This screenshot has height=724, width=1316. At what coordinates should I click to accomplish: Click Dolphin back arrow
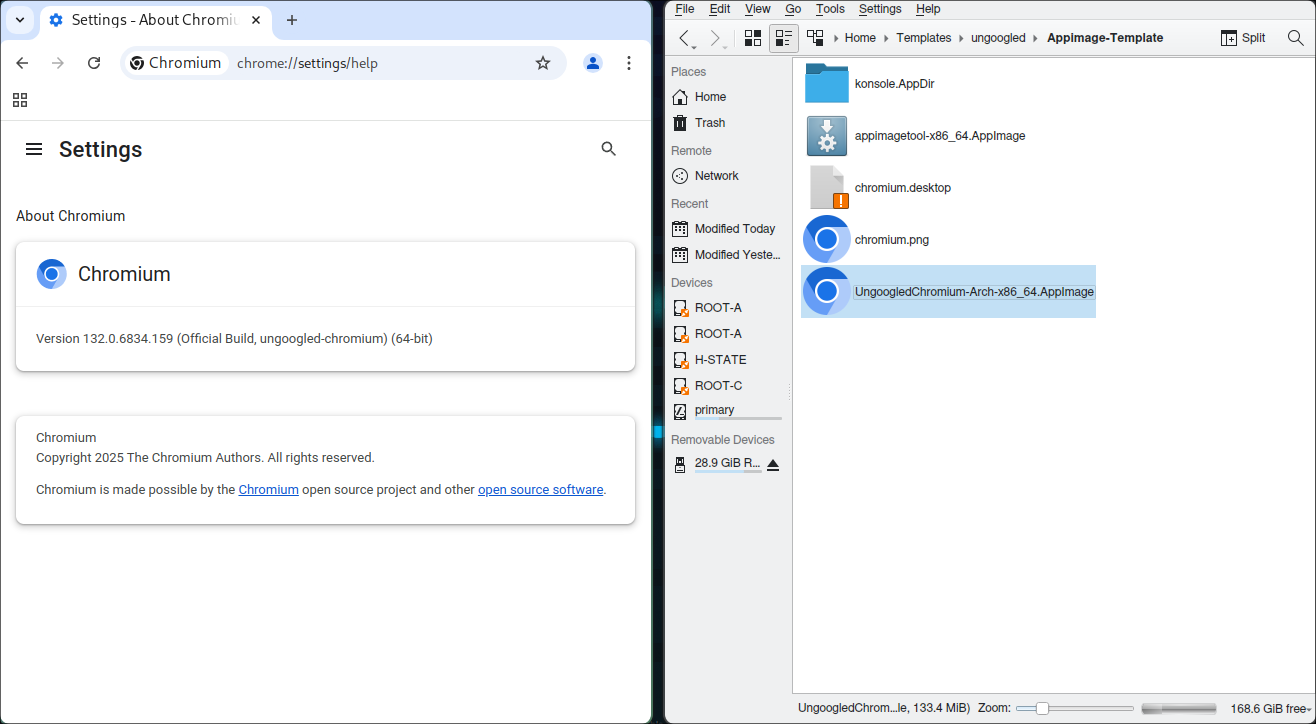[x=685, y=38]
